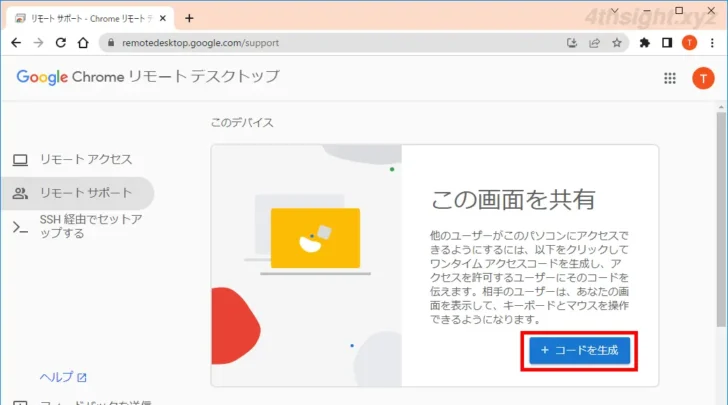Screen dimensions: 728x405
Task: Open SSH 経由でセットアップする in sidebar
Action: click(x=77, y=226)
